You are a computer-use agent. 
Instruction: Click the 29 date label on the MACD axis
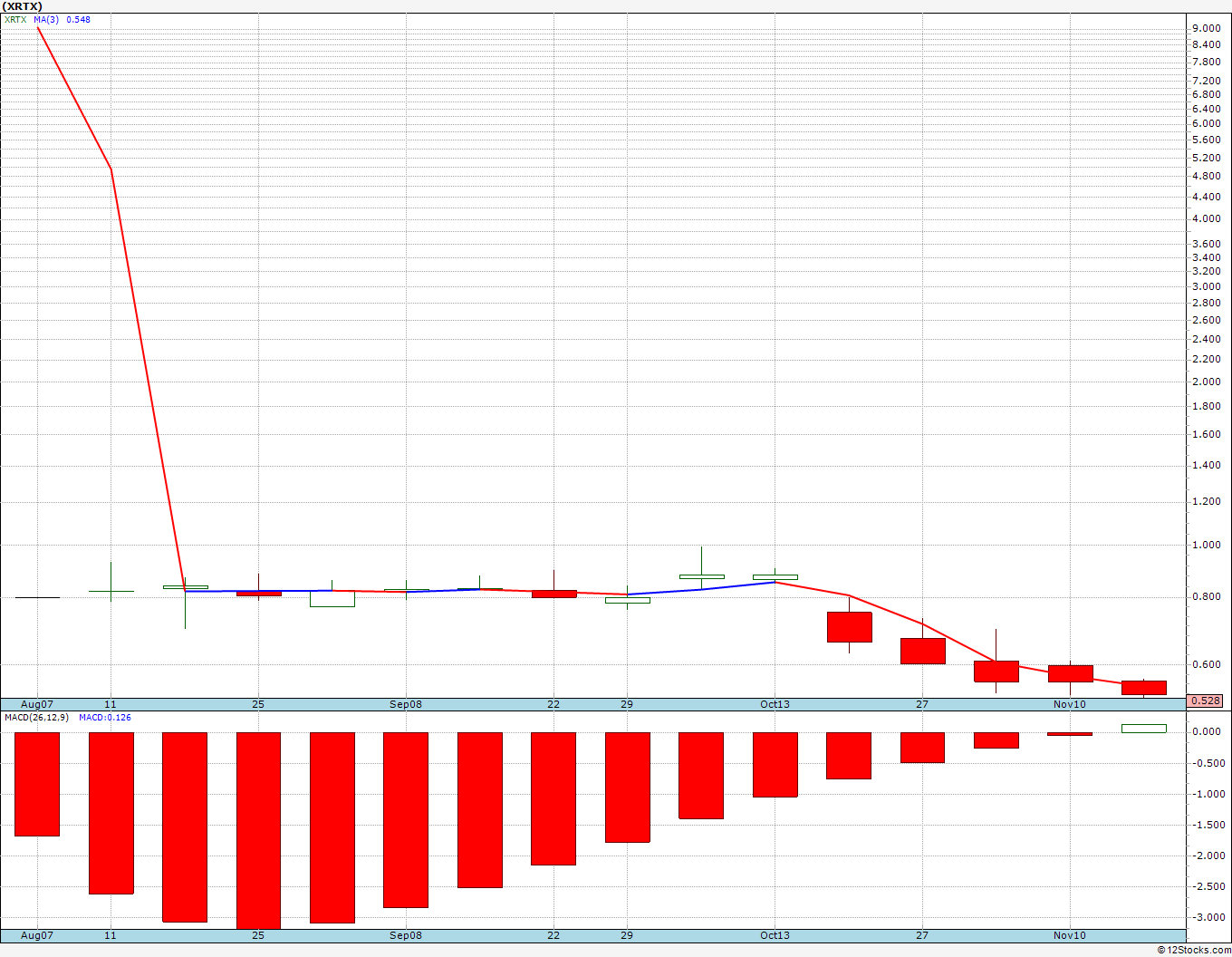tap(627, 935)
